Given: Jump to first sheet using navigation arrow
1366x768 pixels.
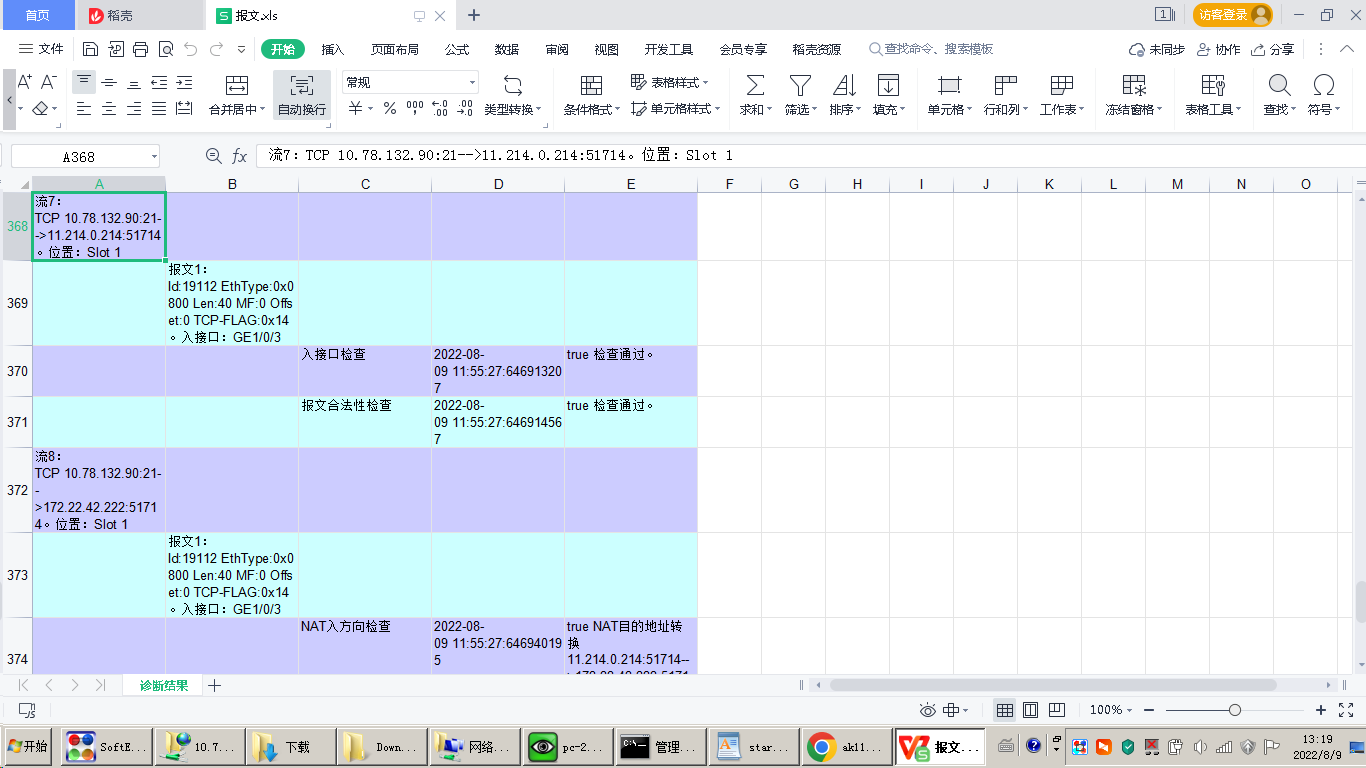Looking at the screenshot, I should tap(23, 685).
